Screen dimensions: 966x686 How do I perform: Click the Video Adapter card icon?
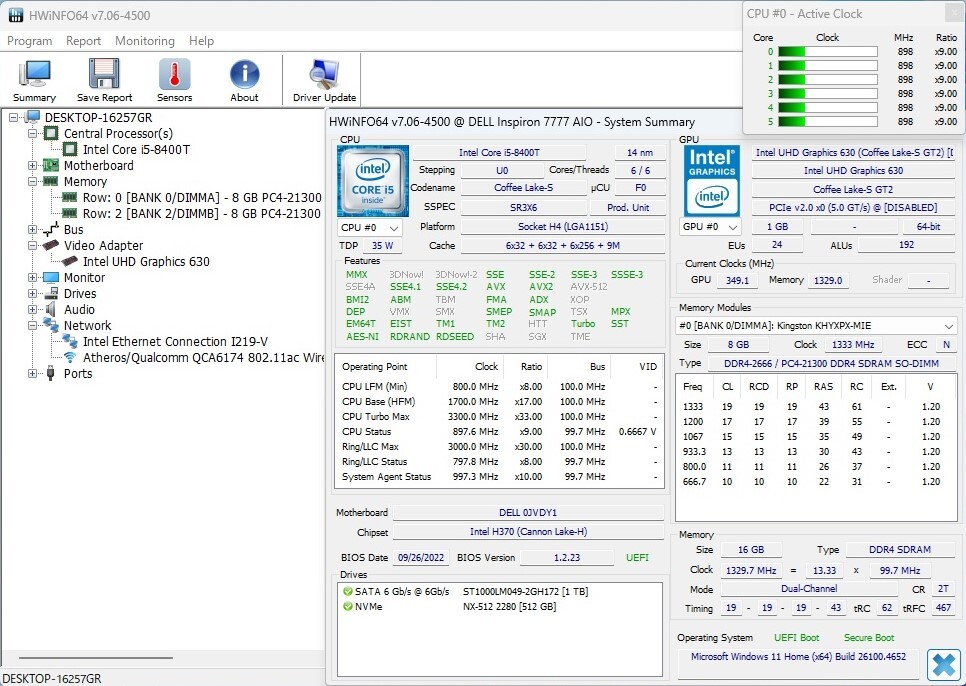pos(51,246)
